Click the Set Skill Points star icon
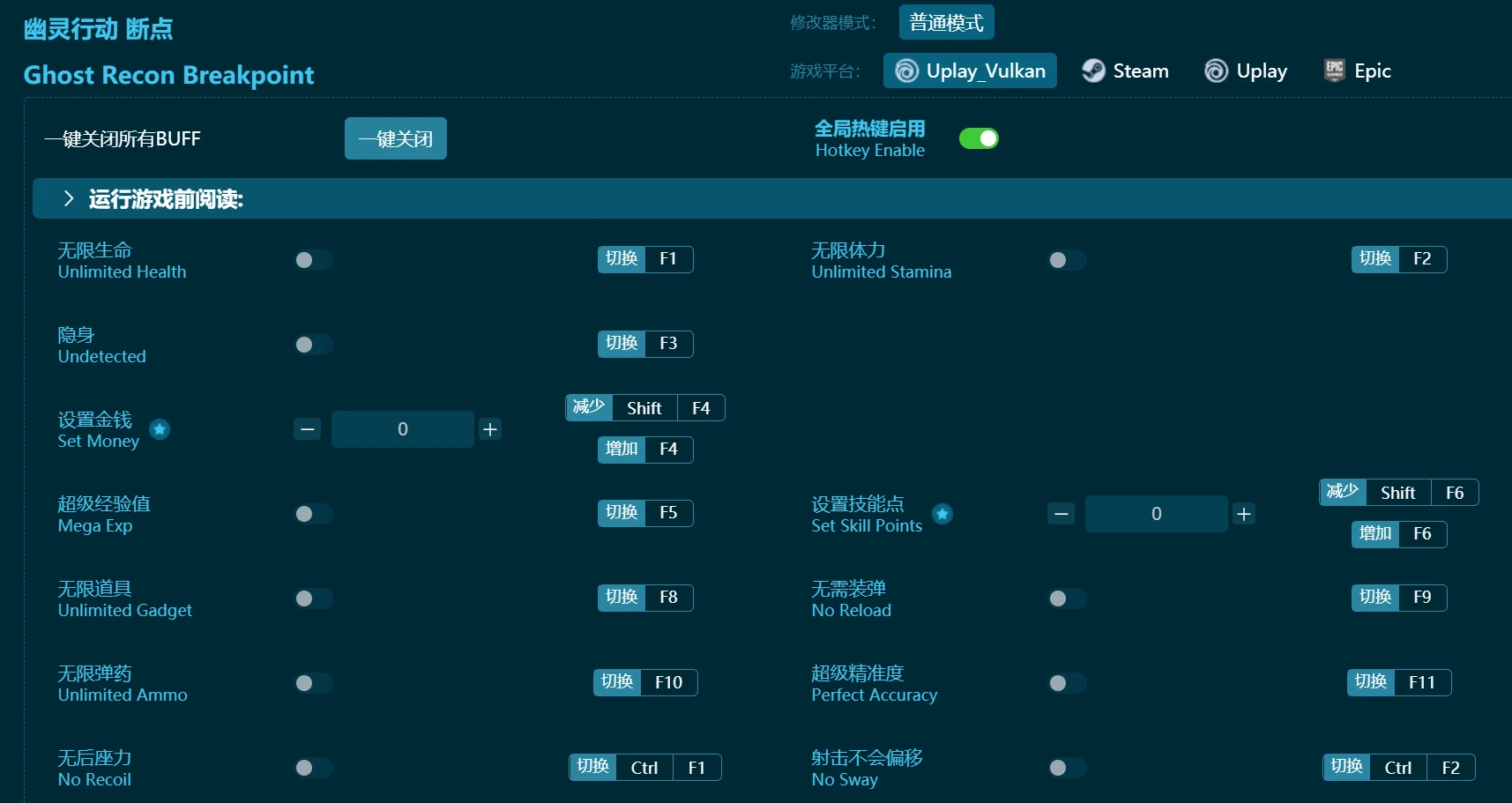The width and height of the screenshot is (1512, 803). coord(942,514)
